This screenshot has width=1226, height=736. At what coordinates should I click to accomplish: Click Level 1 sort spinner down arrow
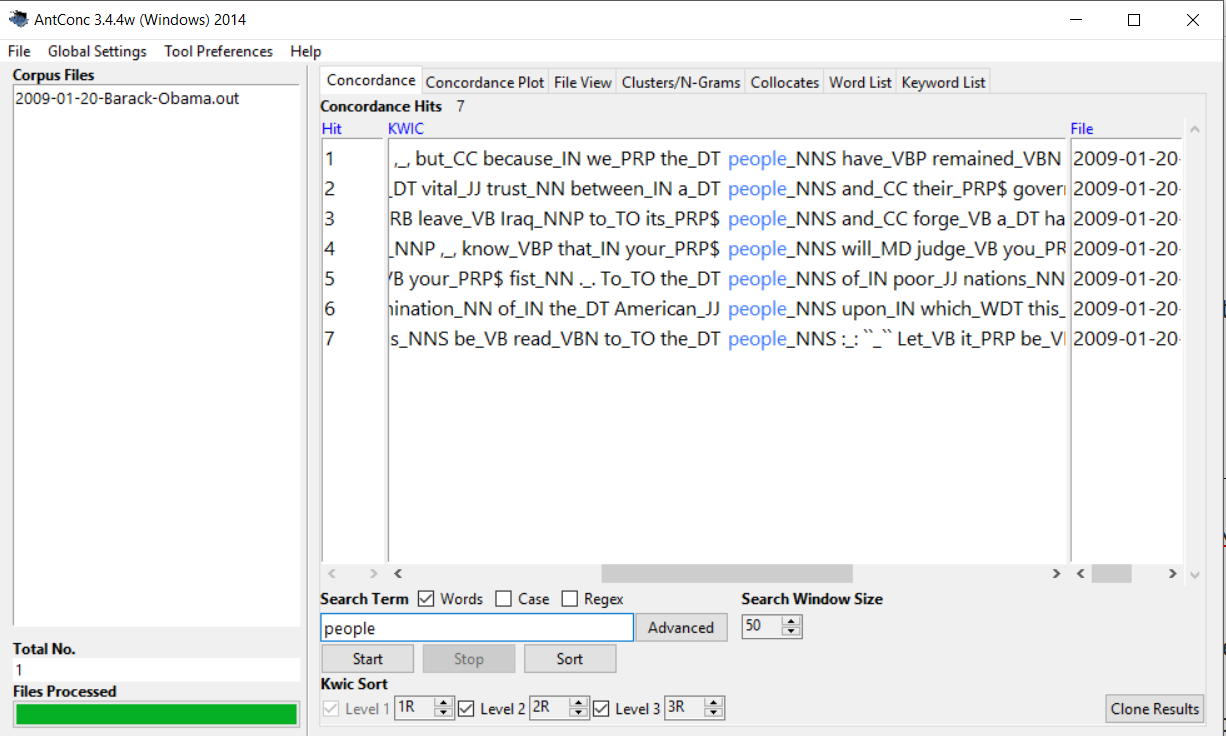(x=444, y=713)
